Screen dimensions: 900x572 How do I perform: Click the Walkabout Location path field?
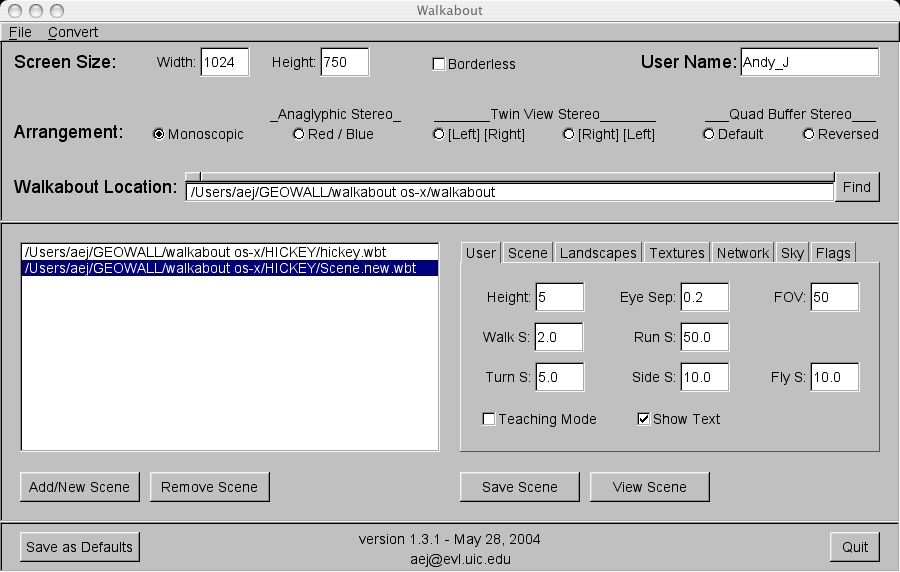point(509,192)
